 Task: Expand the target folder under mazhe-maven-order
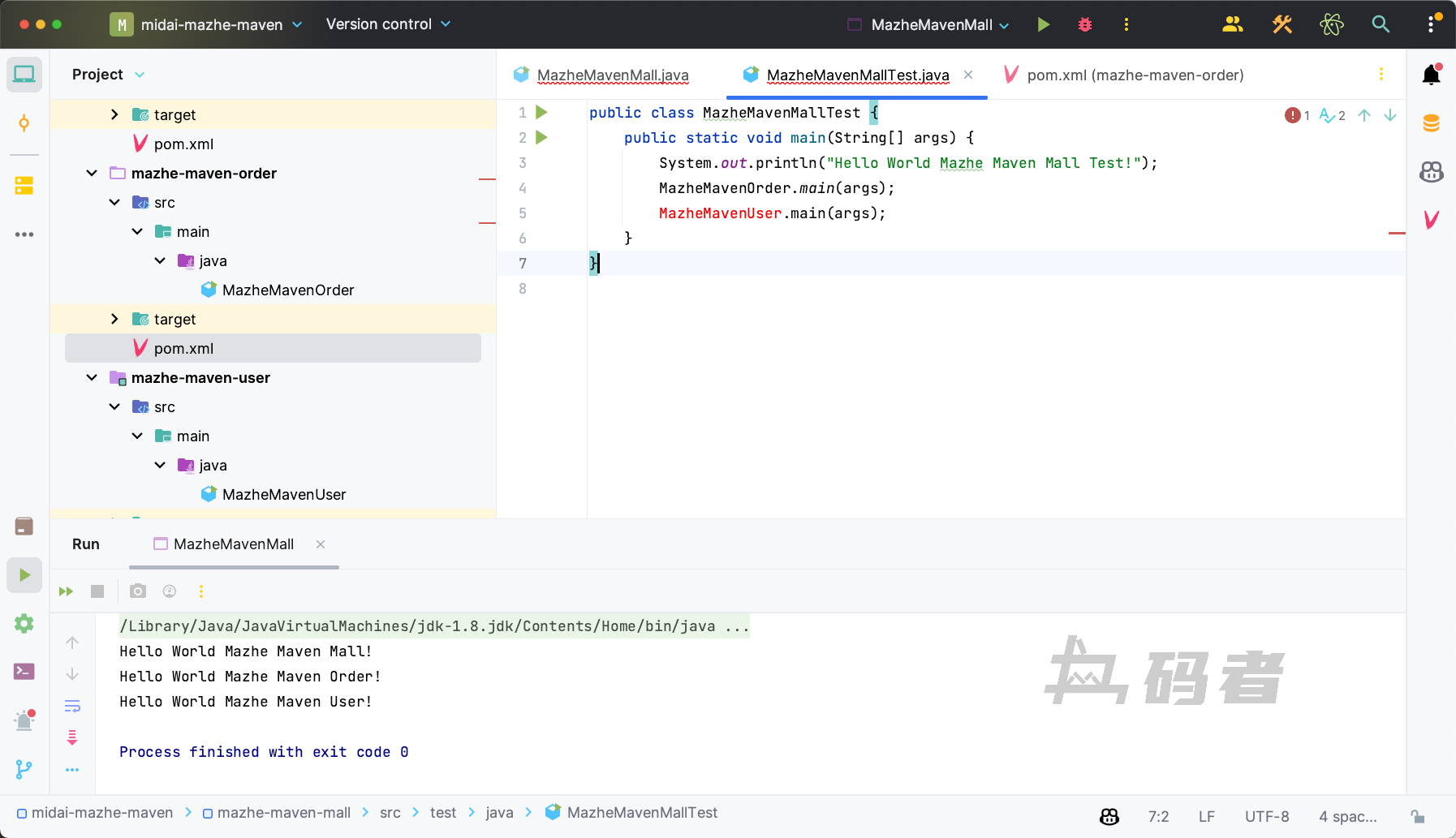point(114,320)
